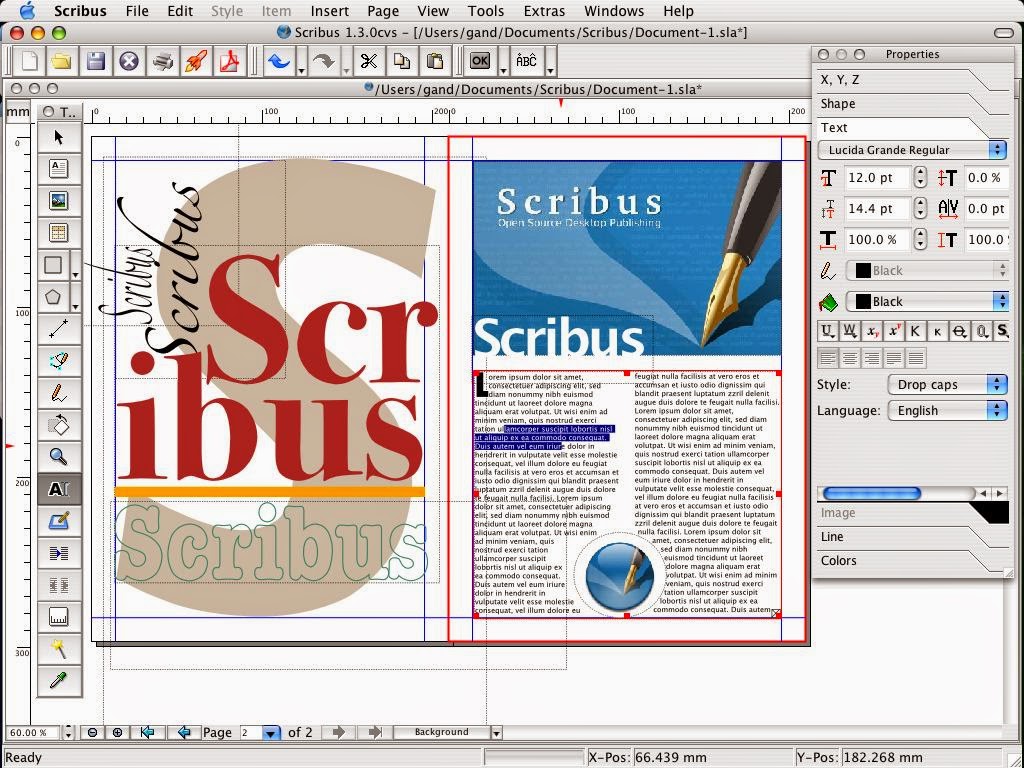The width and height of the screenshot is (1024, 768).
Task: Select the Rotate item tool
Action: (59, 424)
